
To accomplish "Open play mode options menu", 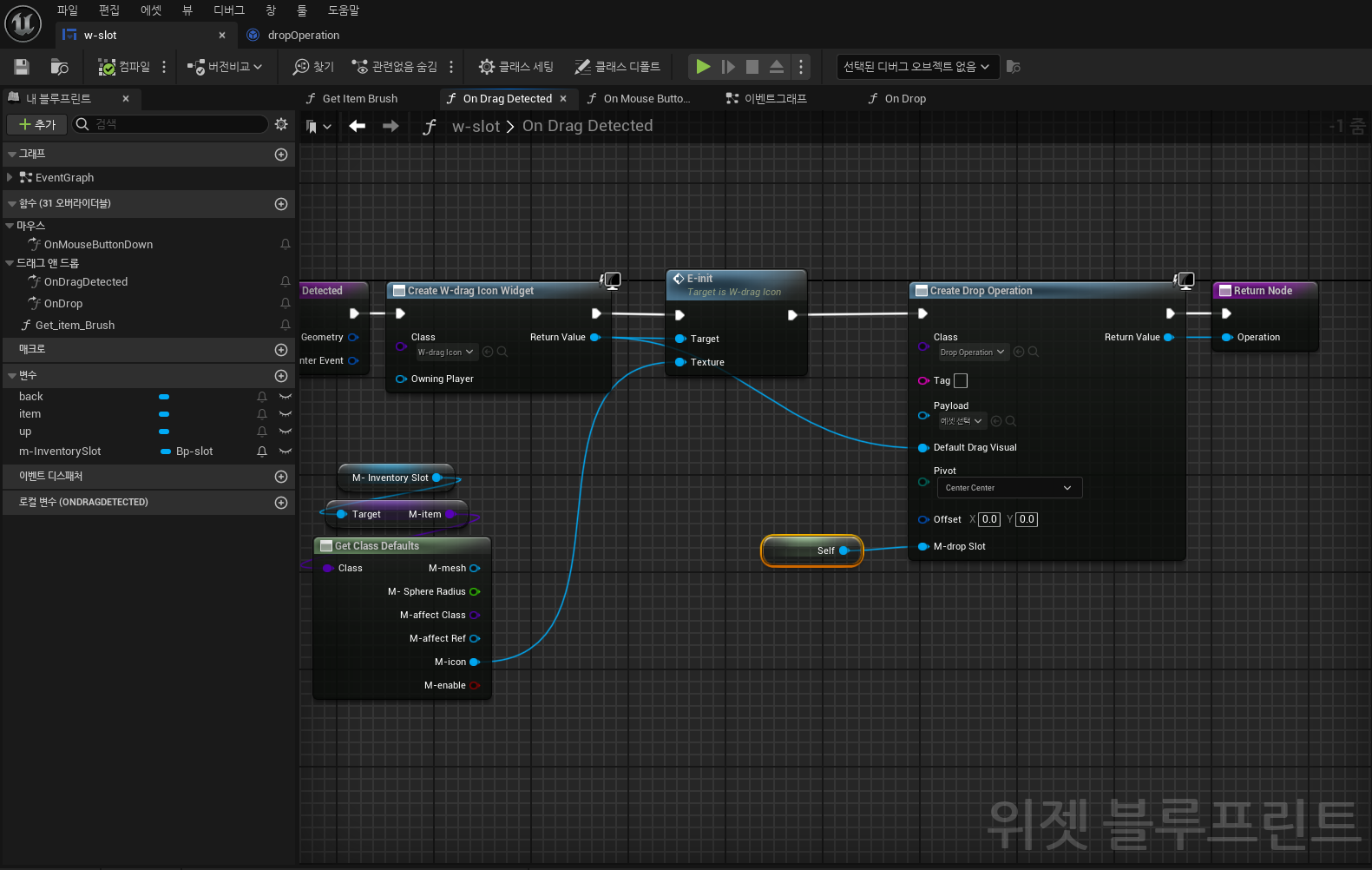I will (x=801, y=67).
